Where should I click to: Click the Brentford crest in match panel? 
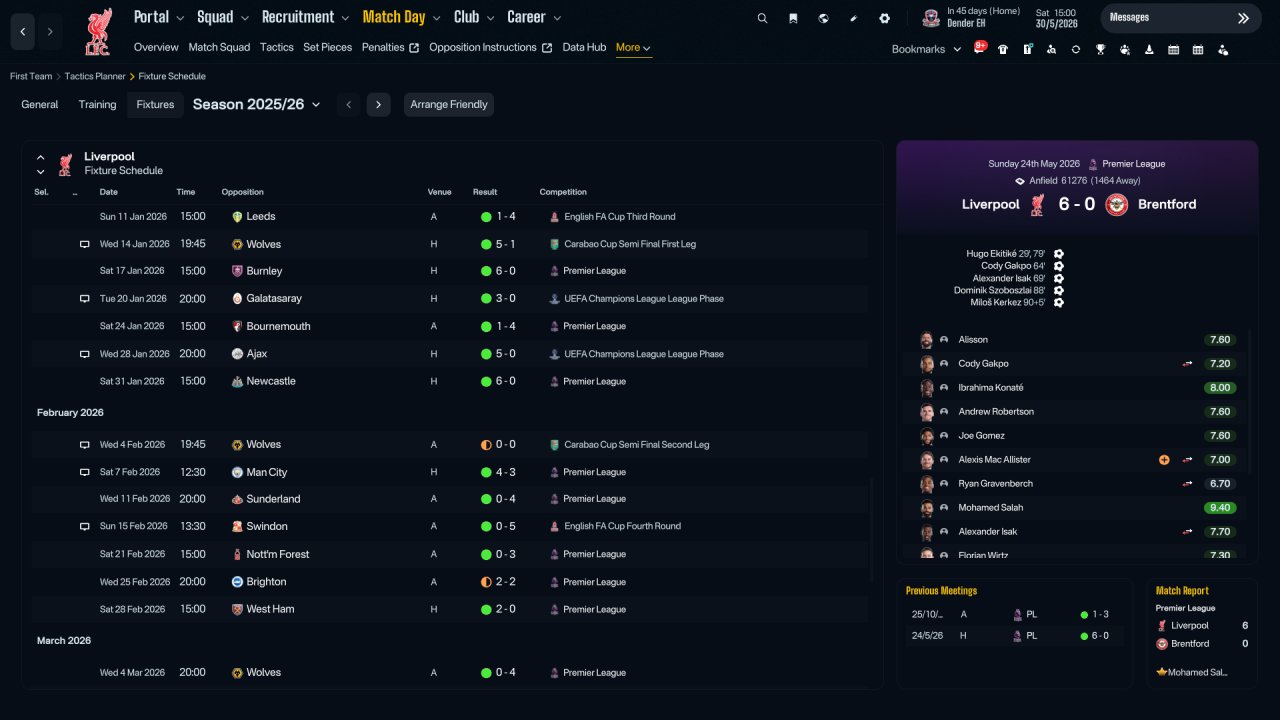(1117, 204)
